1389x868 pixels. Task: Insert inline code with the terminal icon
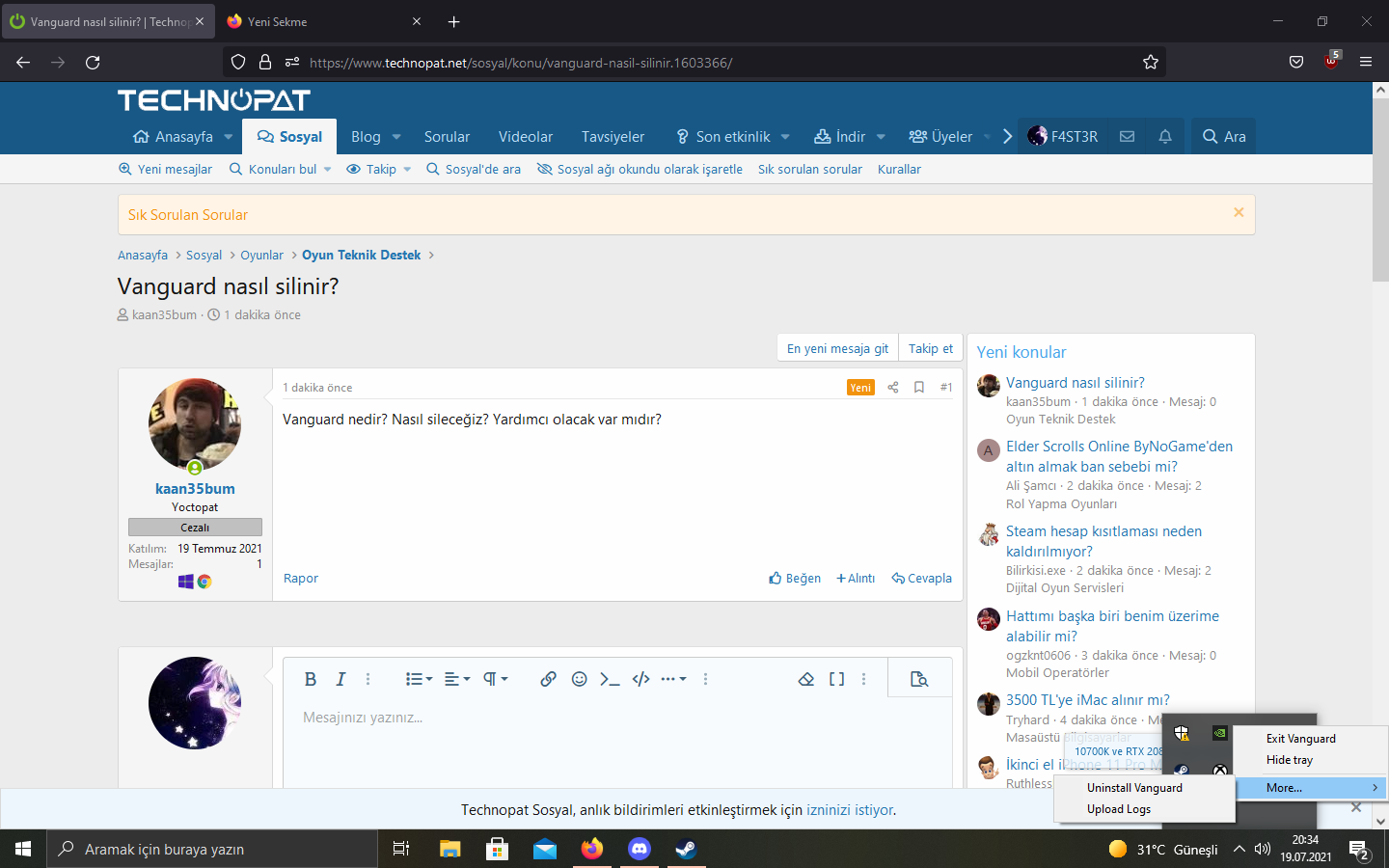[610, 679]
